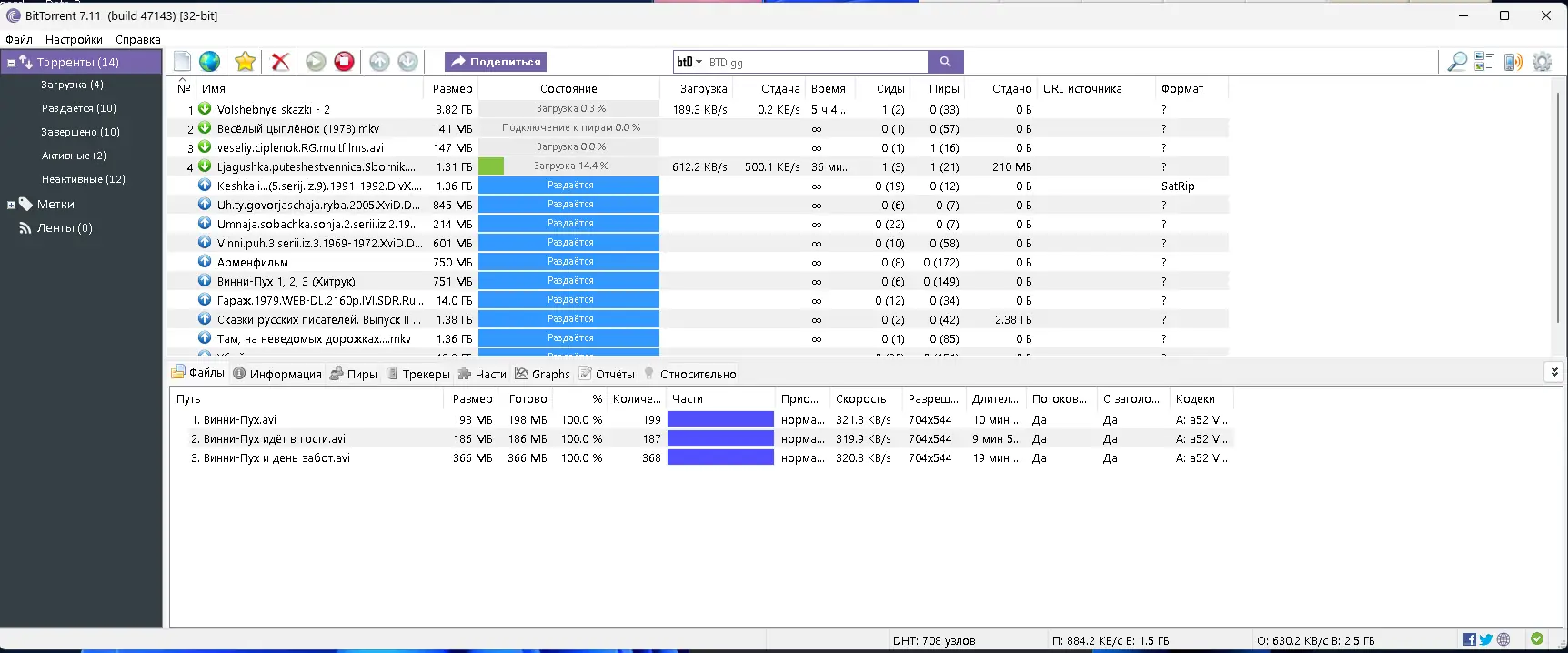Click the magnifying glass icon in right toolbar
Viewport: 1568px width, 653px height.
1457,62
